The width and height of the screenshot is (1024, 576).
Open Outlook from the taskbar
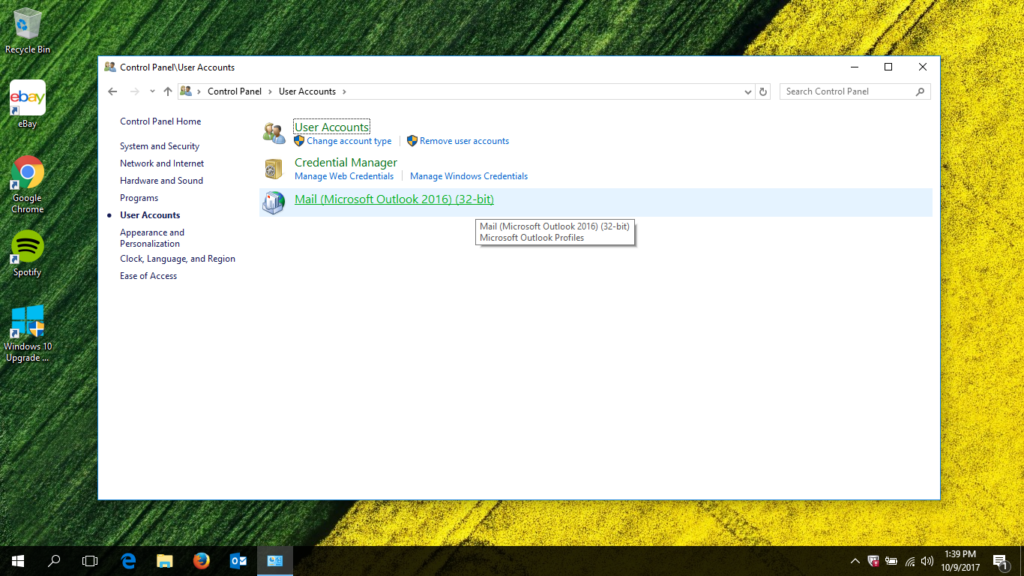click(237, 561)
